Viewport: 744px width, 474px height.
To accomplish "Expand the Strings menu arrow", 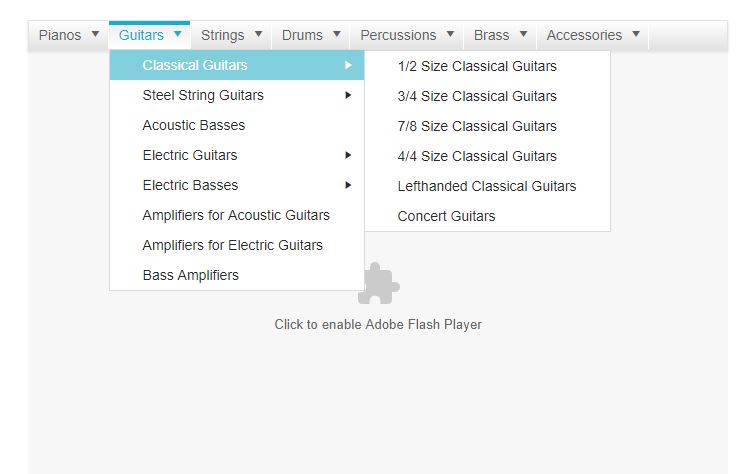I will pyautogui.click(x=258, y=34).
